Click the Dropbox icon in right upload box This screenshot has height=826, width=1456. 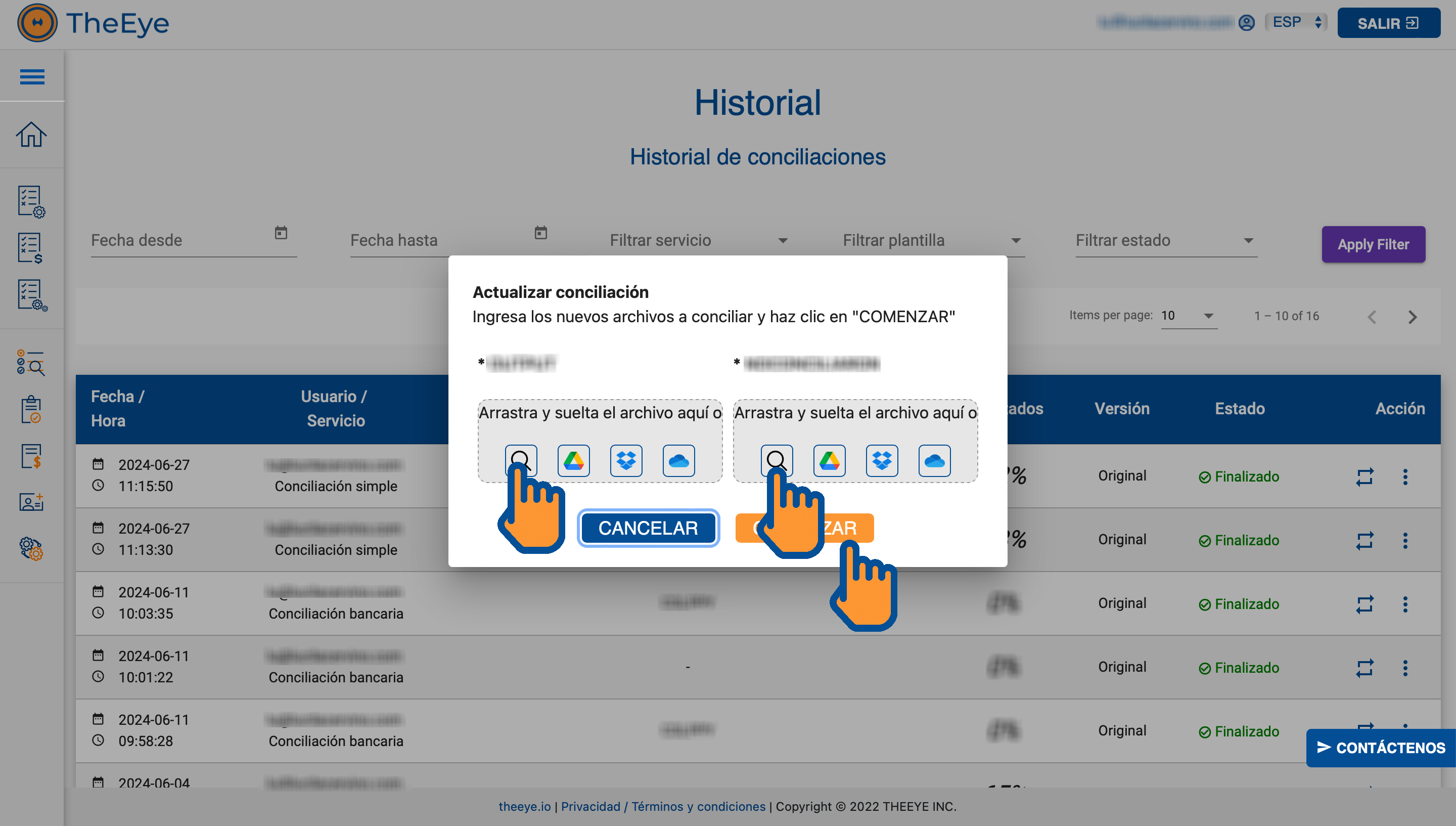coord(882,460)
